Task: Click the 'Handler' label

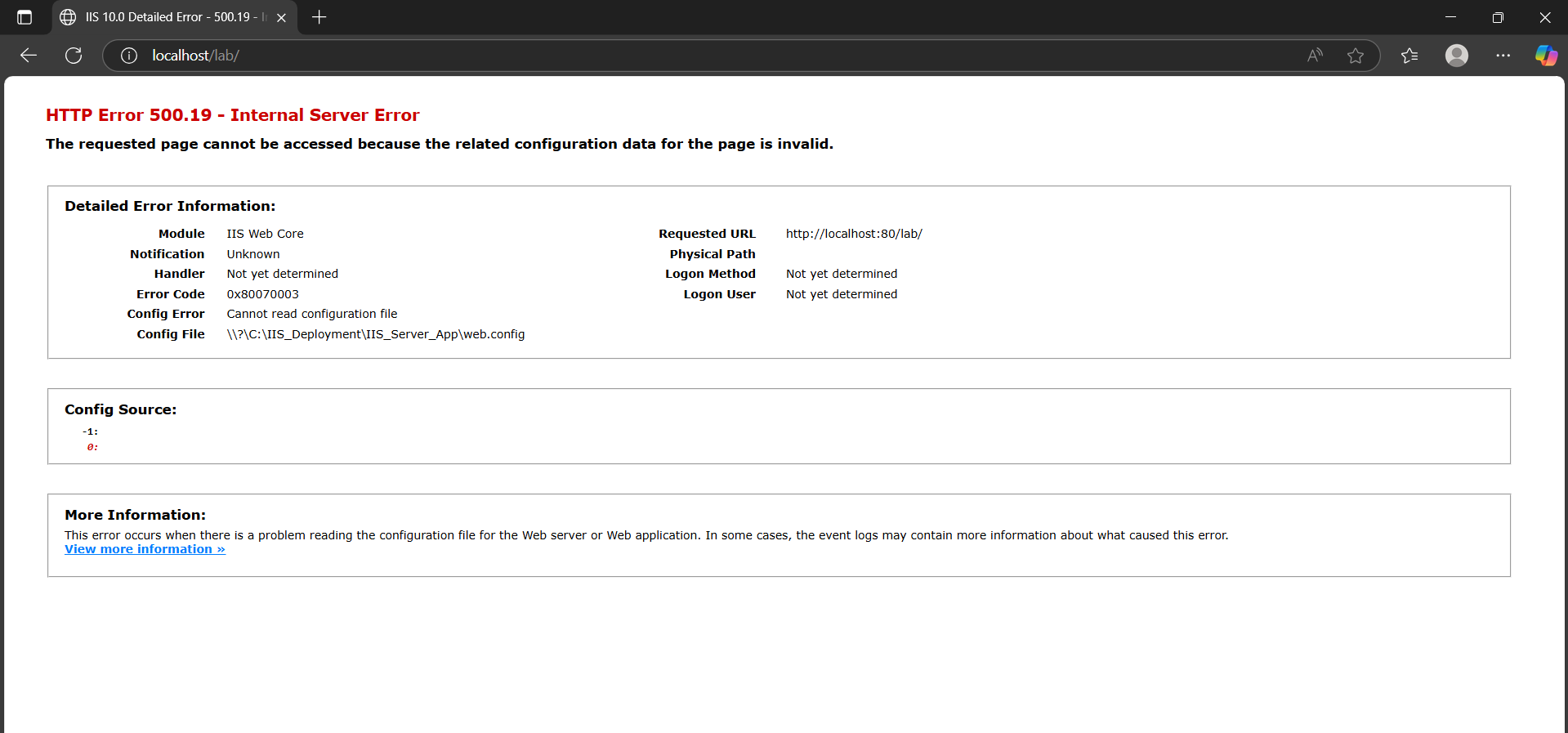Action: pyautogui.click(x=180, y=274)
